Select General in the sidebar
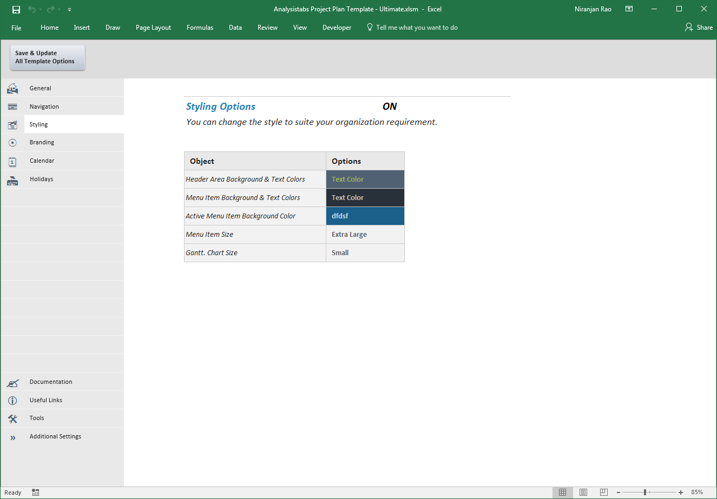 point(62,88)
